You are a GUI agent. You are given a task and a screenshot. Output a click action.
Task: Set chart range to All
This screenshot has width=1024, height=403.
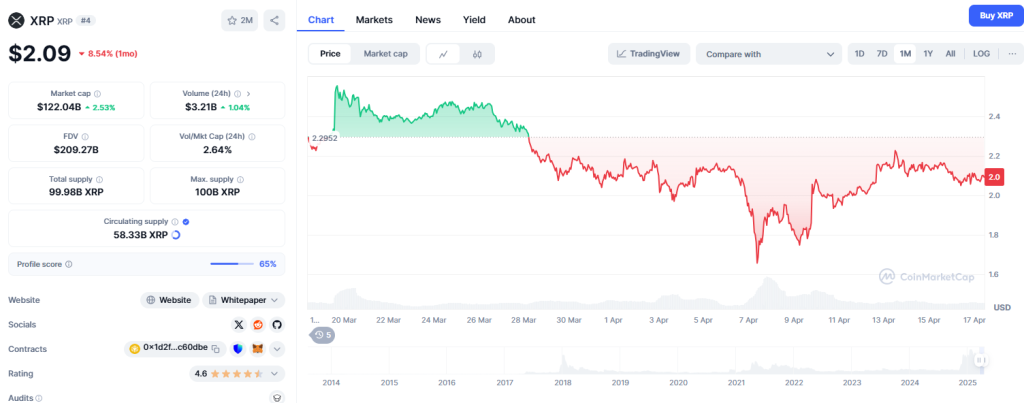click(950, 54)
